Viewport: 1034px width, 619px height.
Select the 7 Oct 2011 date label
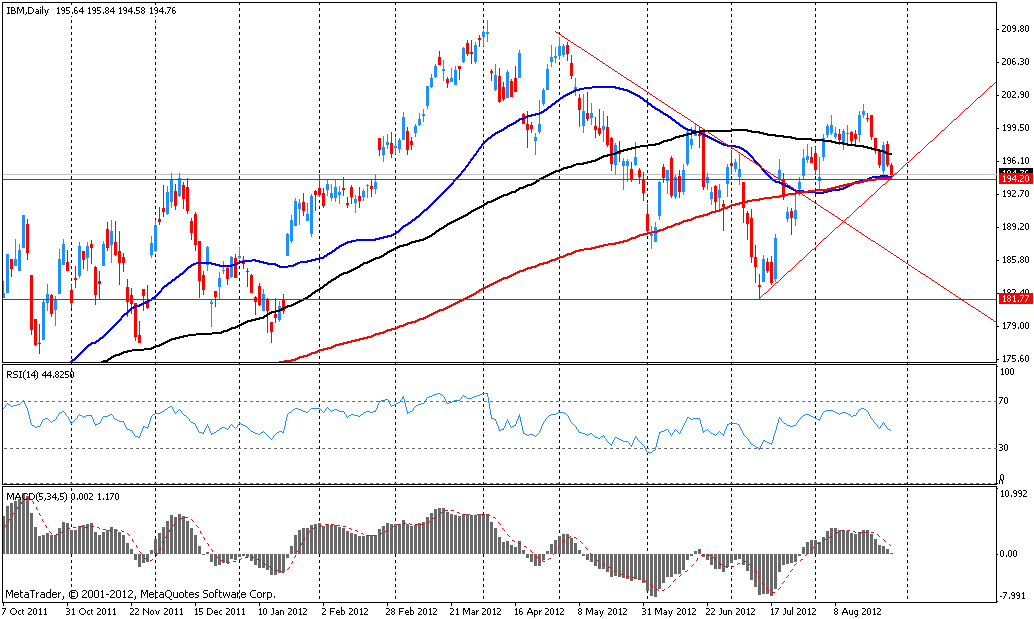[x=25, y=608]
